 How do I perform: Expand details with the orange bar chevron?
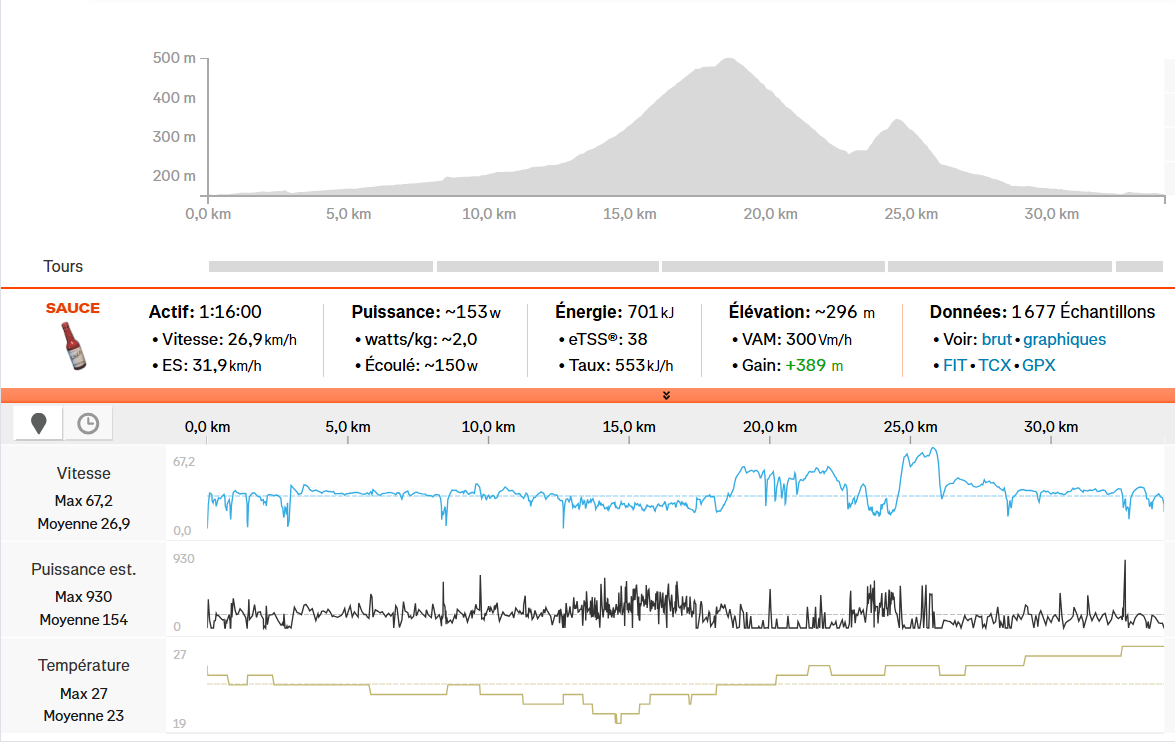click(666, 395)
